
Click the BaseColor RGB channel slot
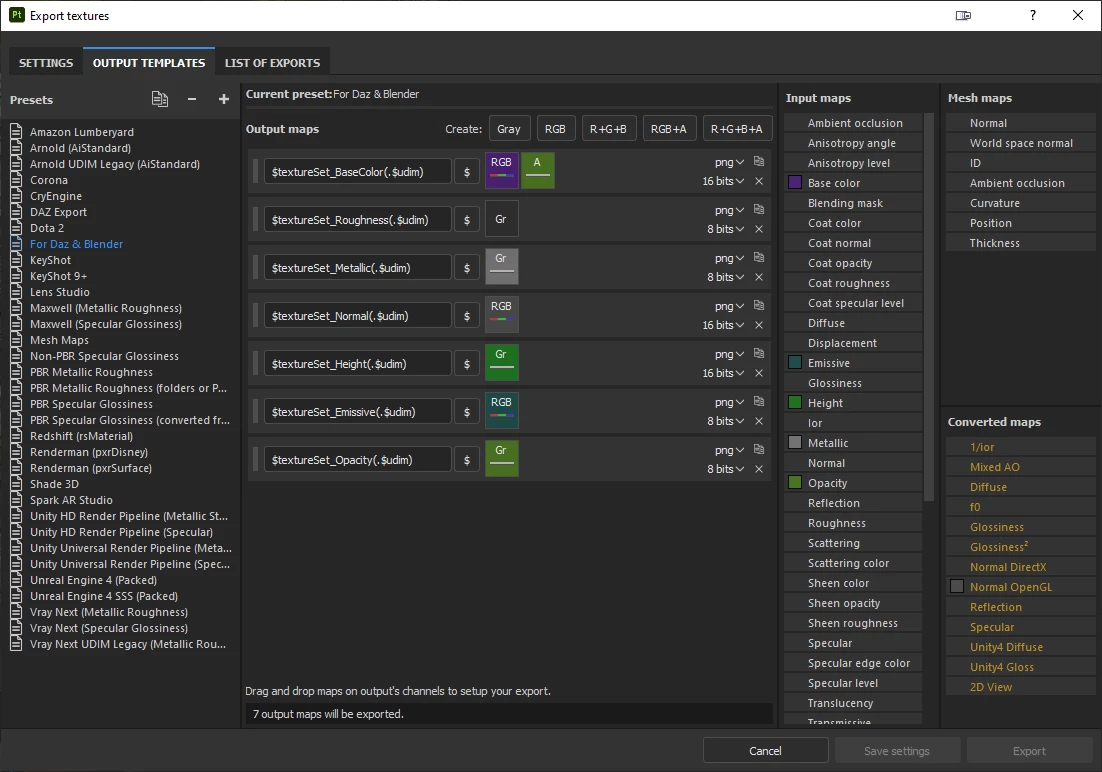point(502,170)
